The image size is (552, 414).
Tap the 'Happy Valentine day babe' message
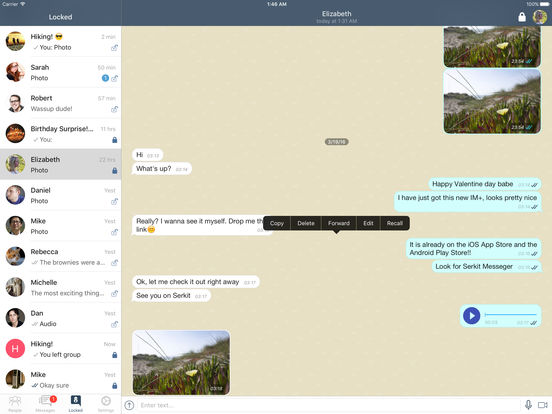pos(485,184)
